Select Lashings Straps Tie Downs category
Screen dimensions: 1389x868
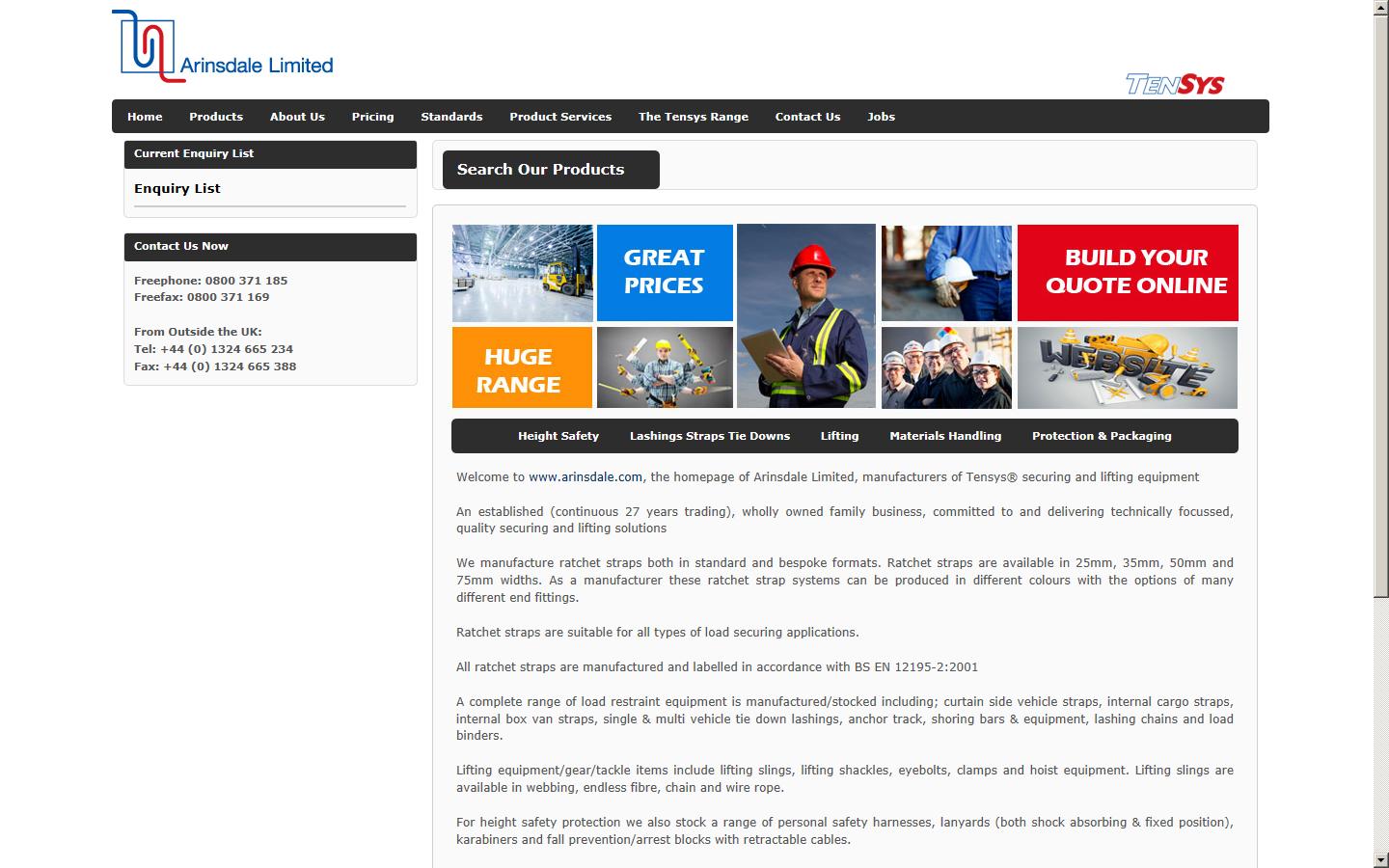[709, 436]
